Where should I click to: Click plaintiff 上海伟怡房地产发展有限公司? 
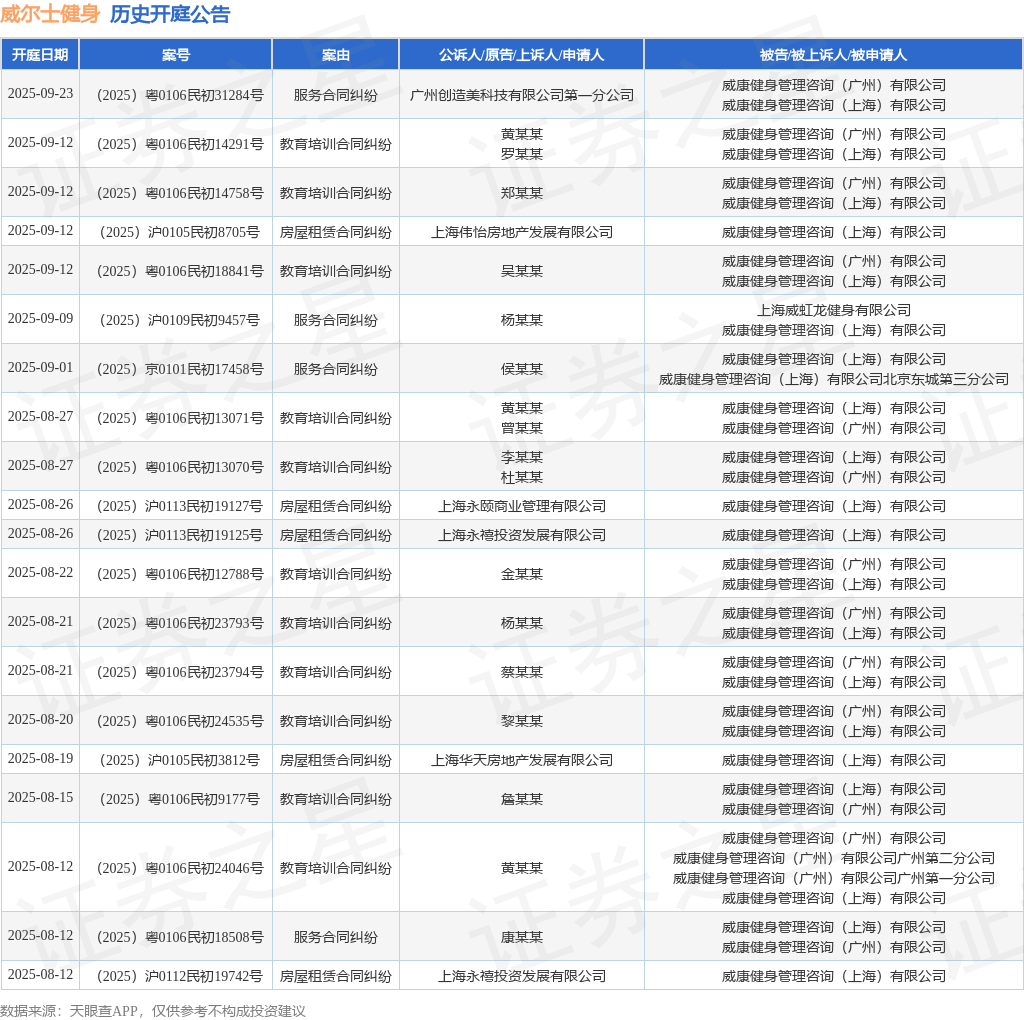click(522, 232)
